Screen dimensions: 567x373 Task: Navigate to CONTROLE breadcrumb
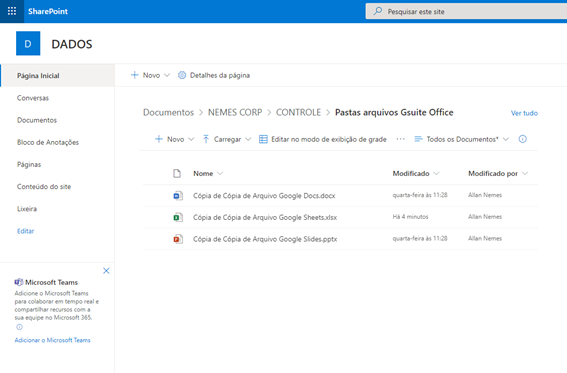[298, 112]
